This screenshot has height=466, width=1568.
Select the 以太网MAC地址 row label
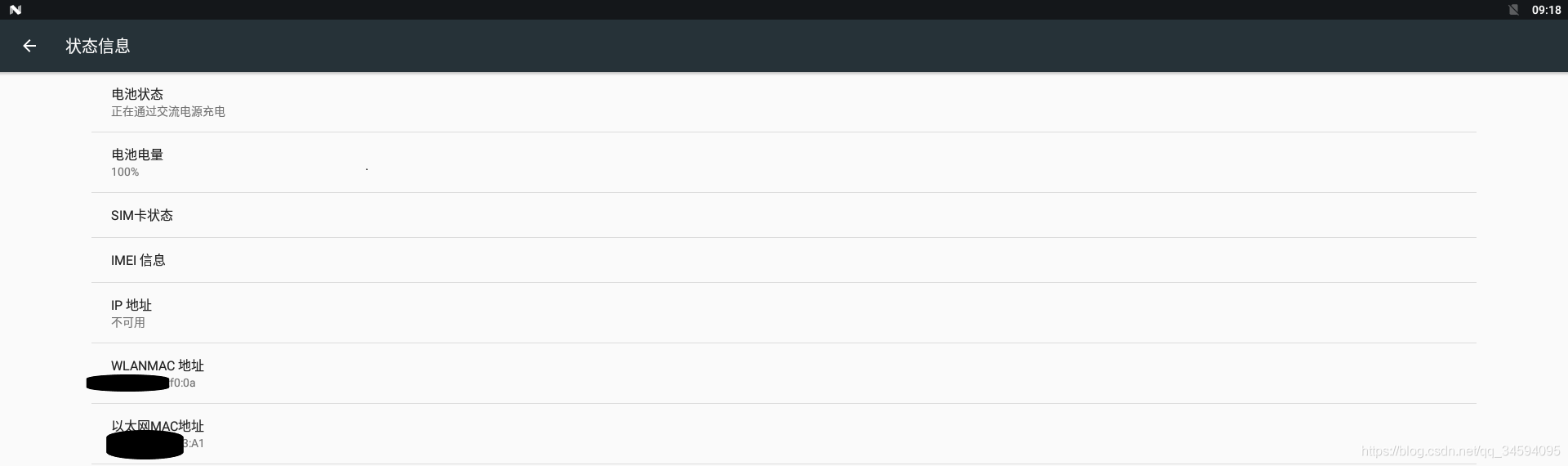pyautogui.click(x=158, y=426)
